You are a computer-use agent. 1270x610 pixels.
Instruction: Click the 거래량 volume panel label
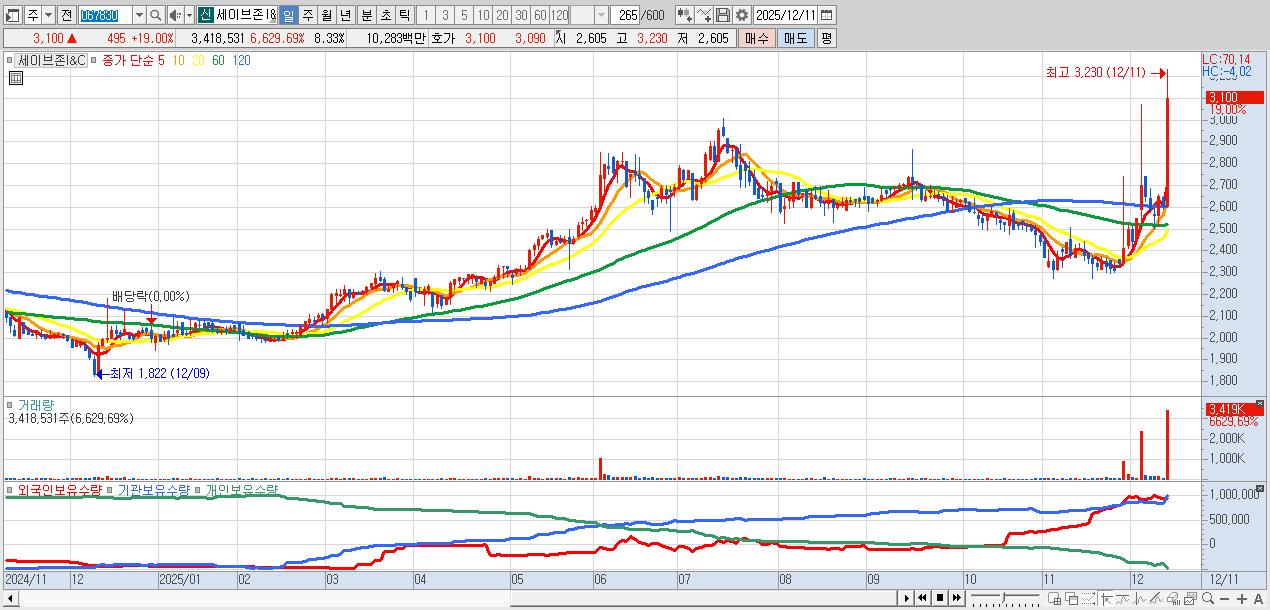click(35, 405)
